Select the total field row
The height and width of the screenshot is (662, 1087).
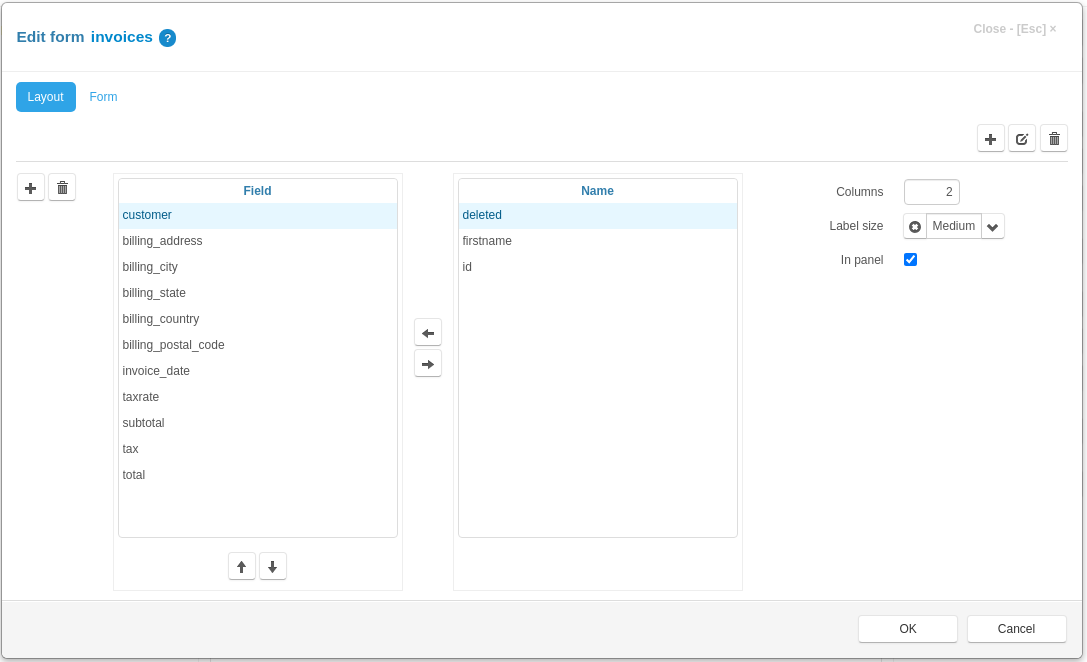pyautogui.click(x=258, y=475)
